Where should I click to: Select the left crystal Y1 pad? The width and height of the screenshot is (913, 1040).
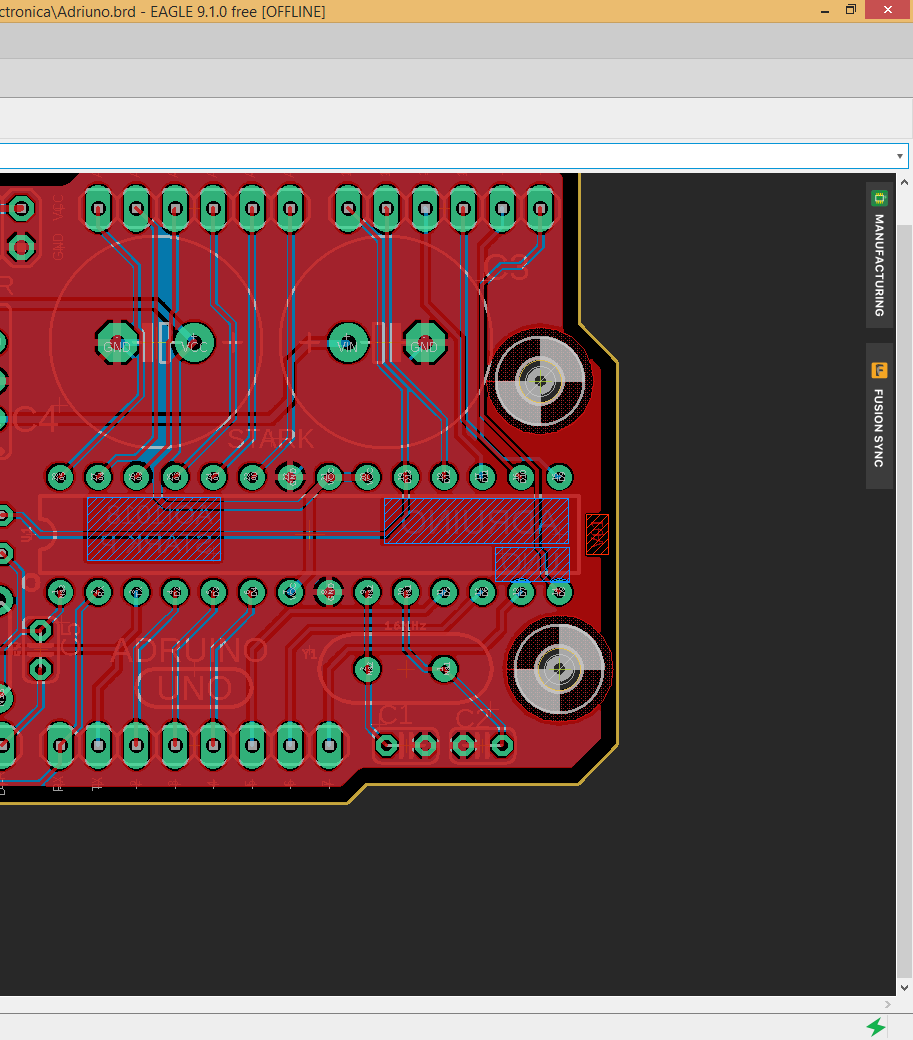coord(367,669)
